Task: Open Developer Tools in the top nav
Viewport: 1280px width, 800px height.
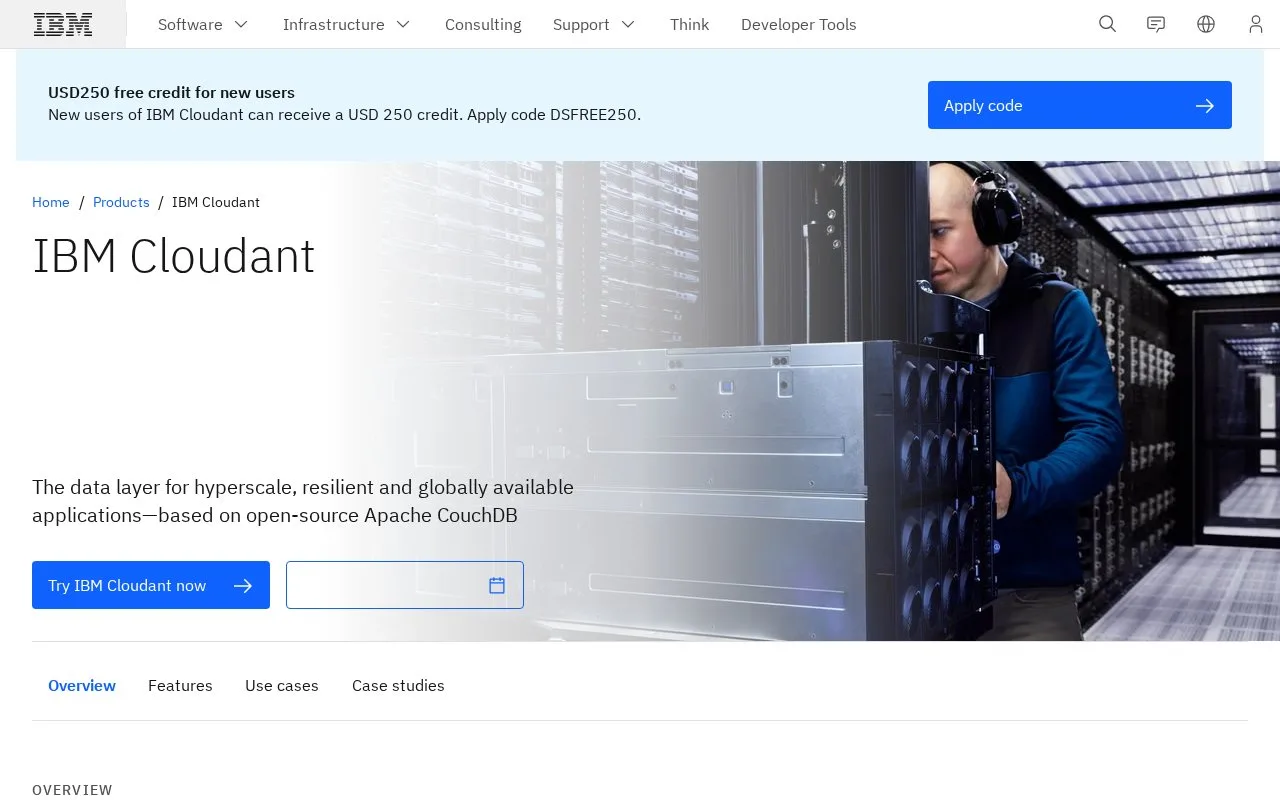Action: point(798,24)
